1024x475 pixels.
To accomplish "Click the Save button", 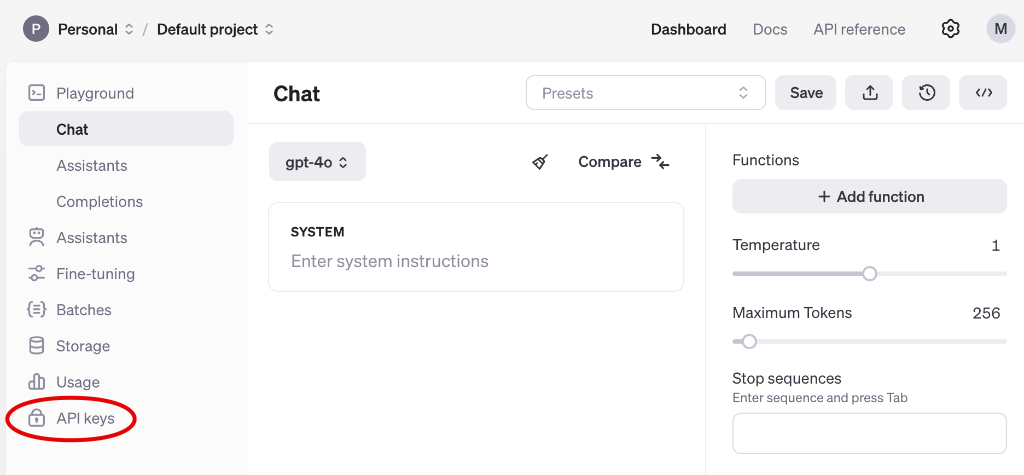I will 805,93.
